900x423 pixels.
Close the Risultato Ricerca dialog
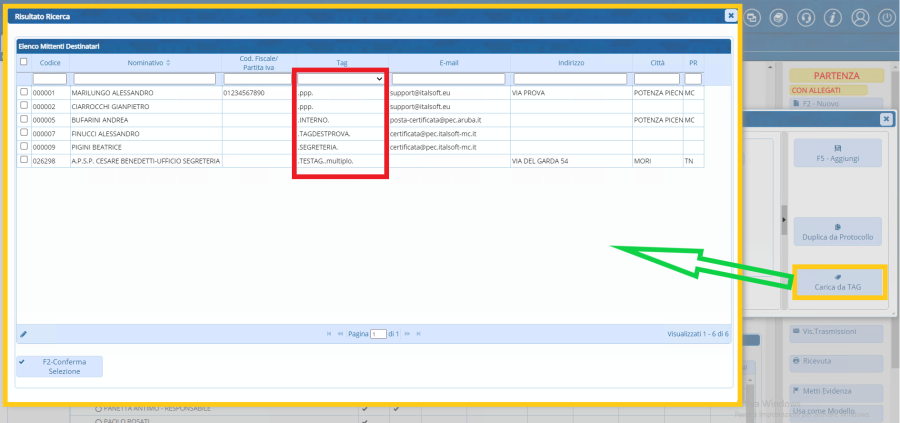point(730,16)
